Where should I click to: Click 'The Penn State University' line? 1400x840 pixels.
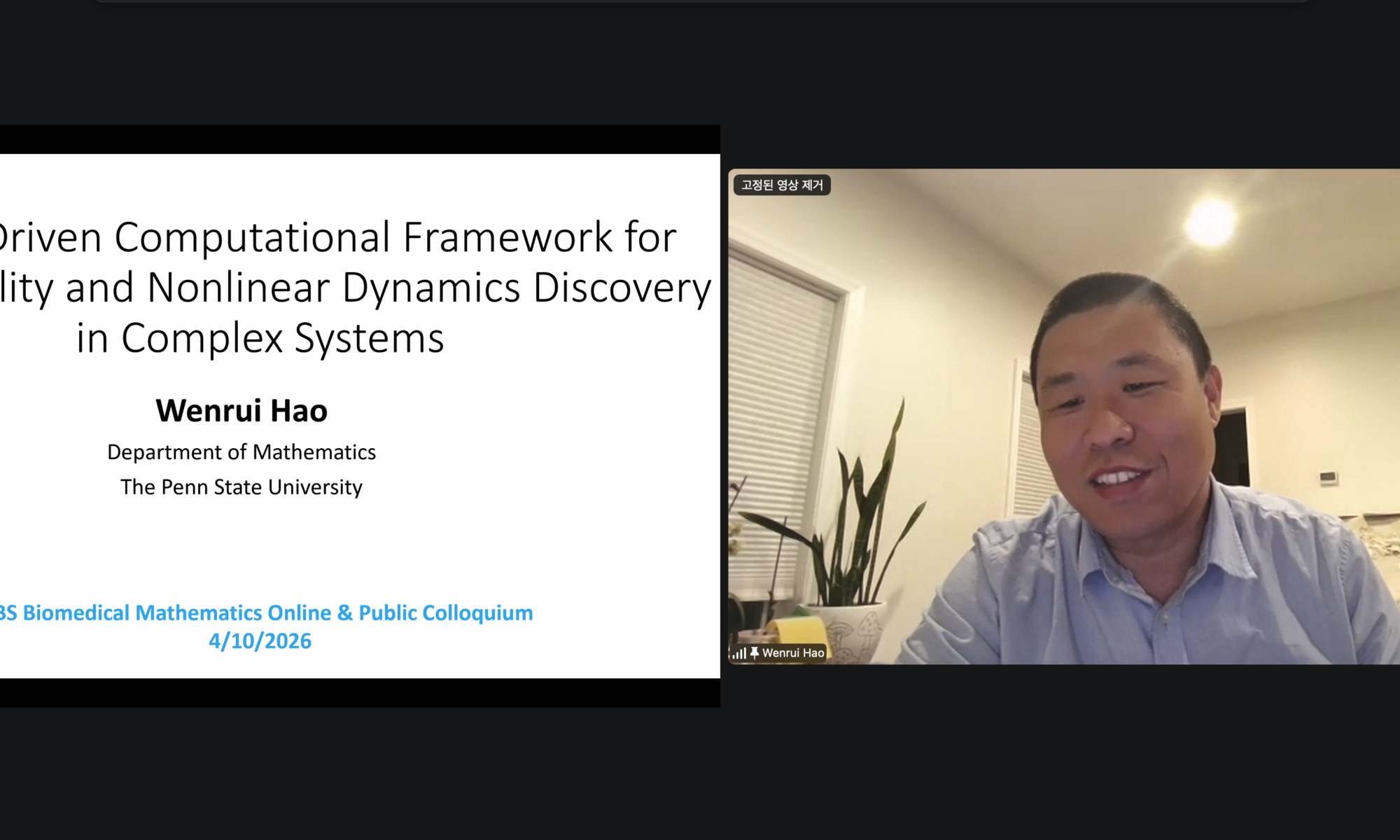[241, 487]
